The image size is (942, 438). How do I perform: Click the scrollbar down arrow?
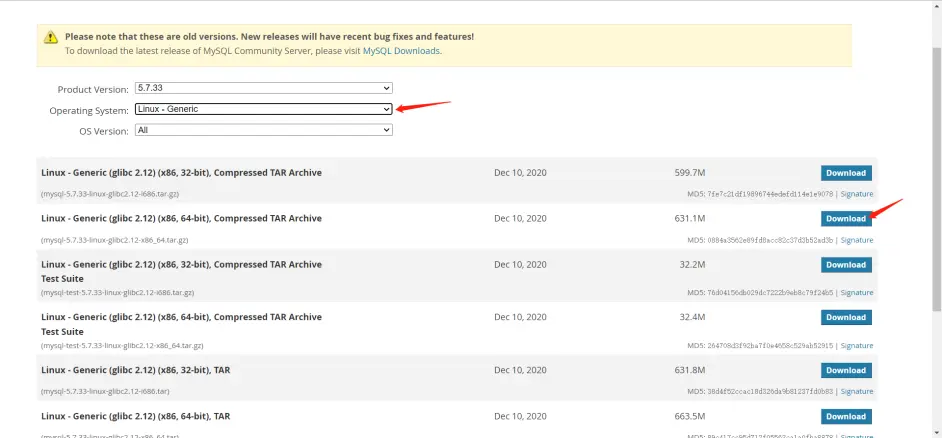point(937,432)
